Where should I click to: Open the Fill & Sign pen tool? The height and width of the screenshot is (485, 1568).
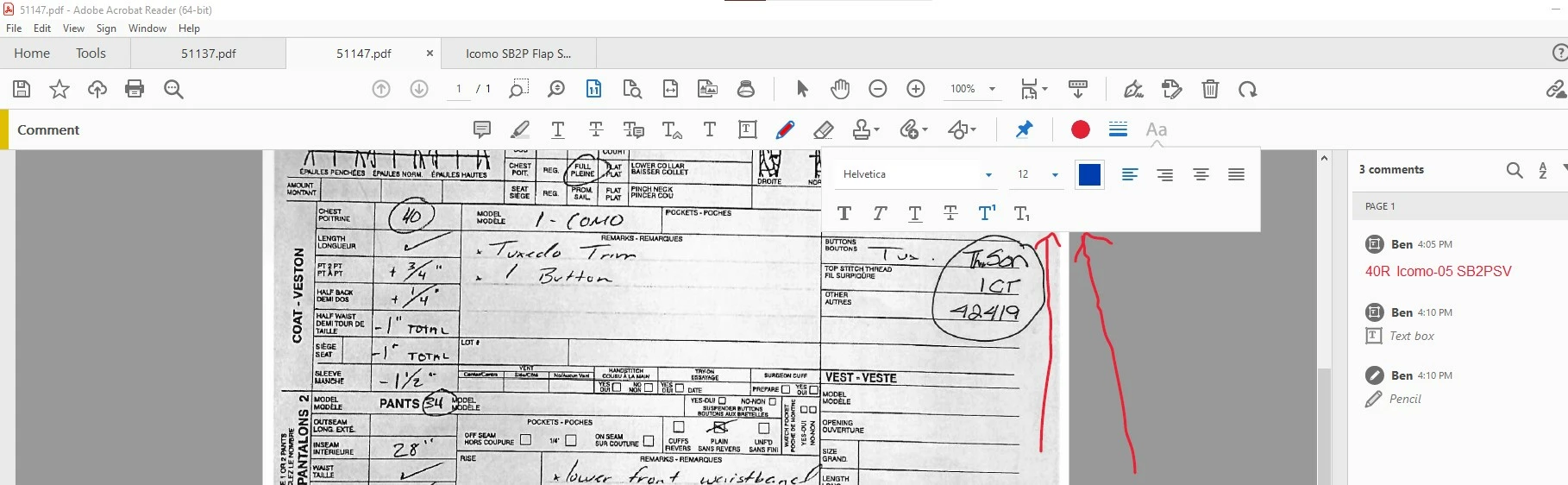[1133, 89]
